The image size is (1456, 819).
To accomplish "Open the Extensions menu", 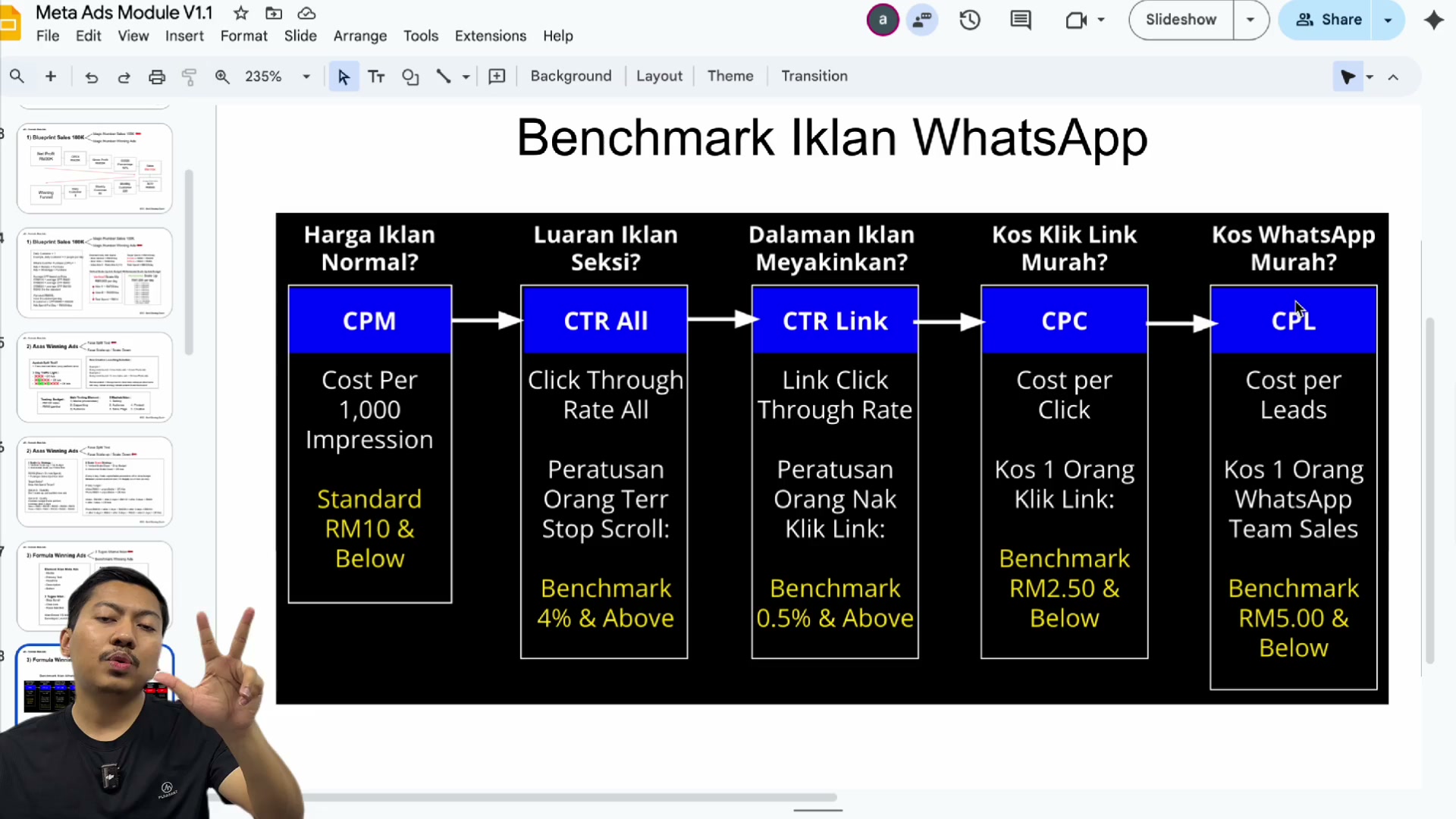I will click(x=491, y=36).
